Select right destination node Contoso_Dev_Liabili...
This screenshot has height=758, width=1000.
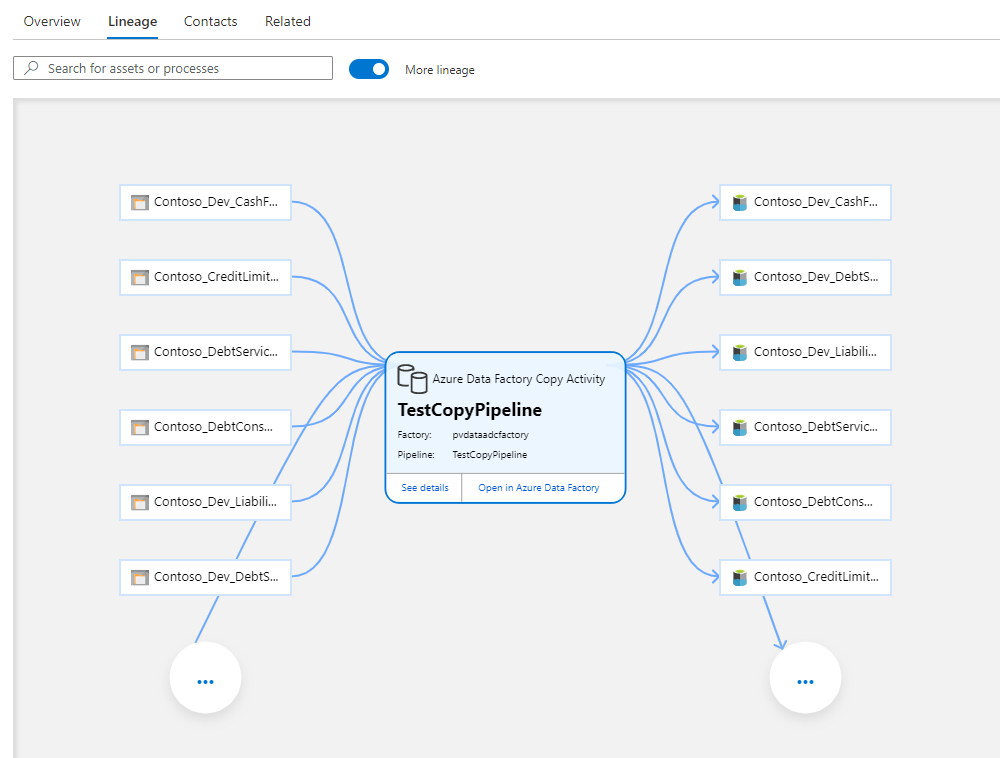click(x=805, y=353)
